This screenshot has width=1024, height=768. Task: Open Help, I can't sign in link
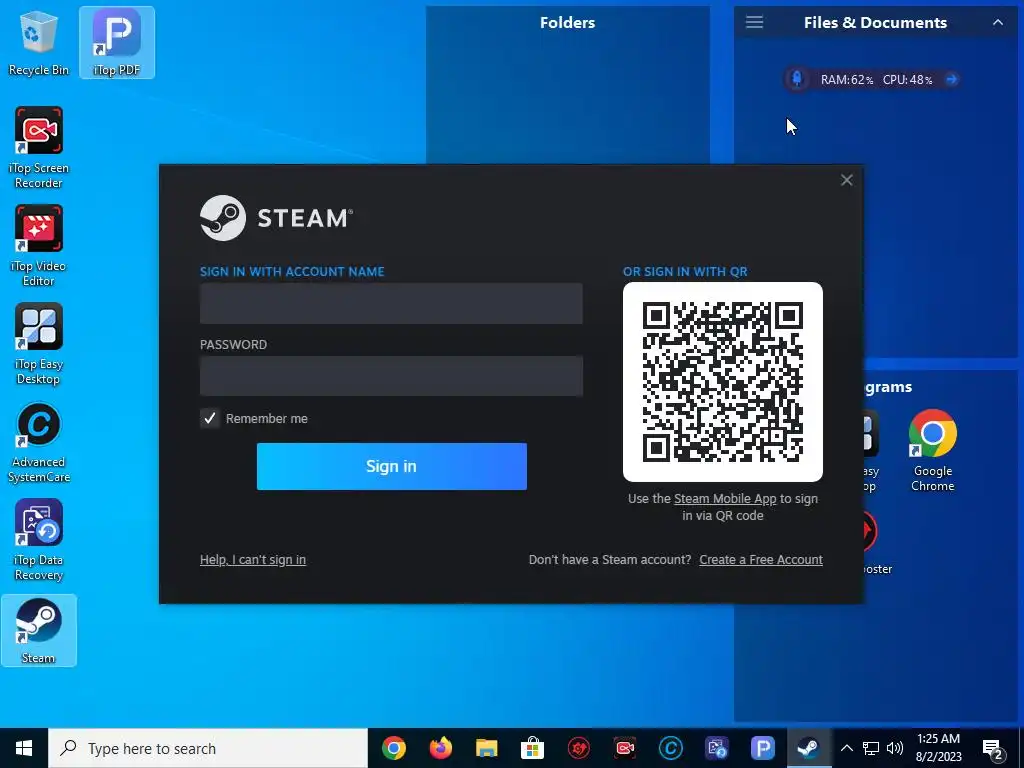pyautogui.click(x=253, y=560)
